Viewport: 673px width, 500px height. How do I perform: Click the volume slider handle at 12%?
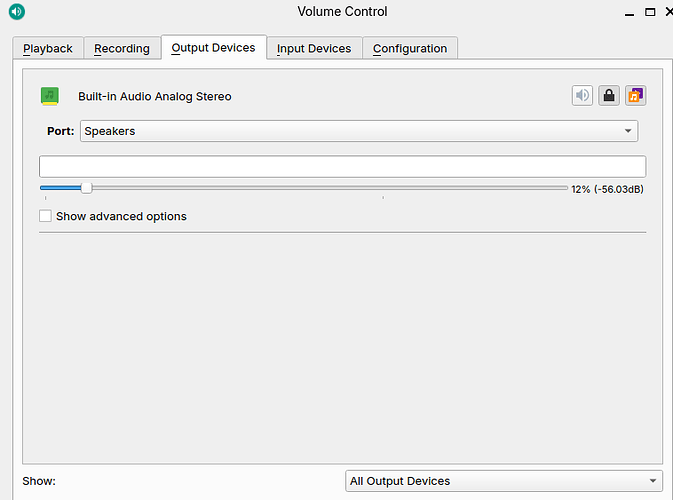point(86,188)
